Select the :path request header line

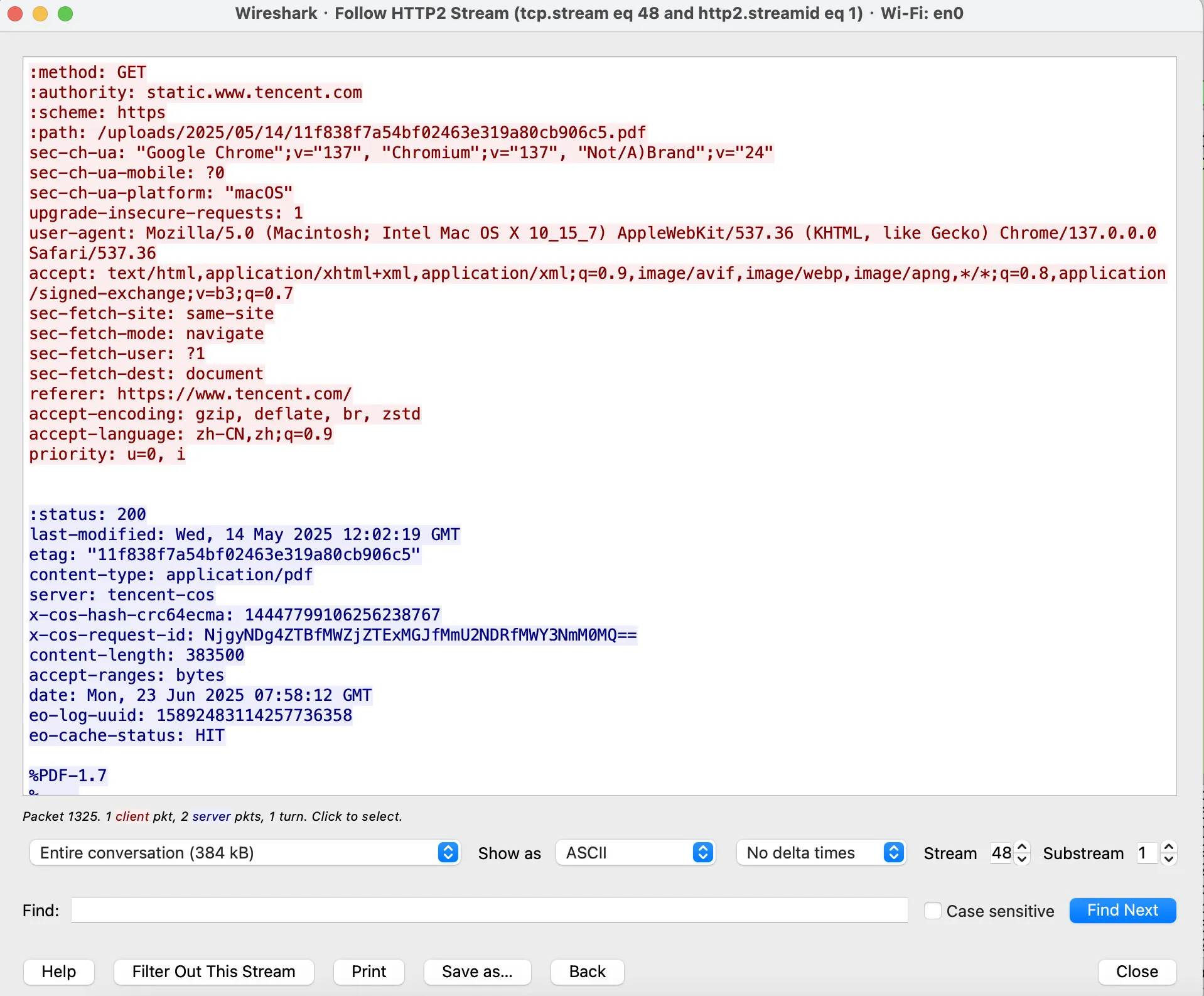pyautogui.click(x=338, y=133)
